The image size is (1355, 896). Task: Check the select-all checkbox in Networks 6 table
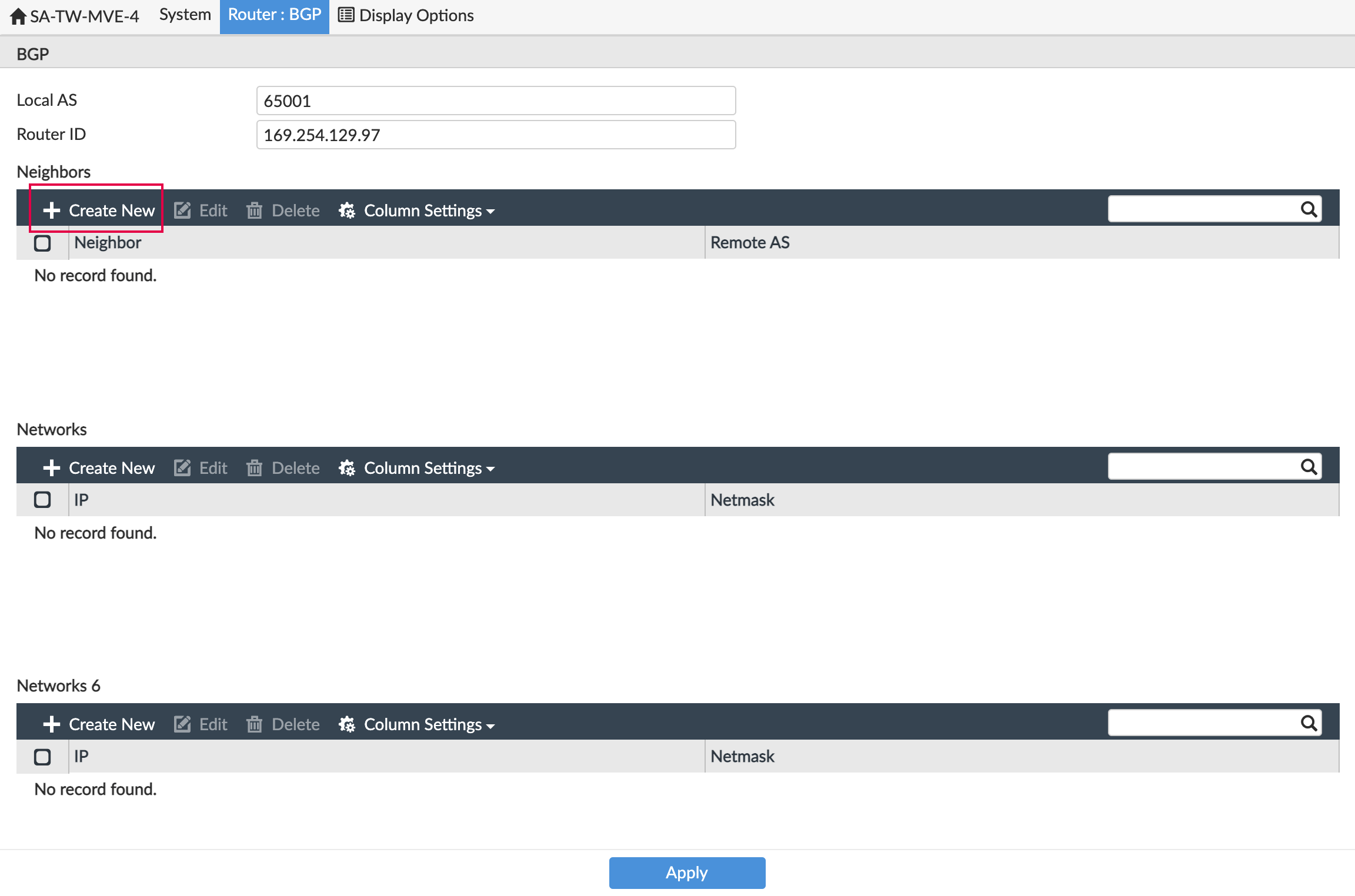pyautogui.click(x=42, y=756)
